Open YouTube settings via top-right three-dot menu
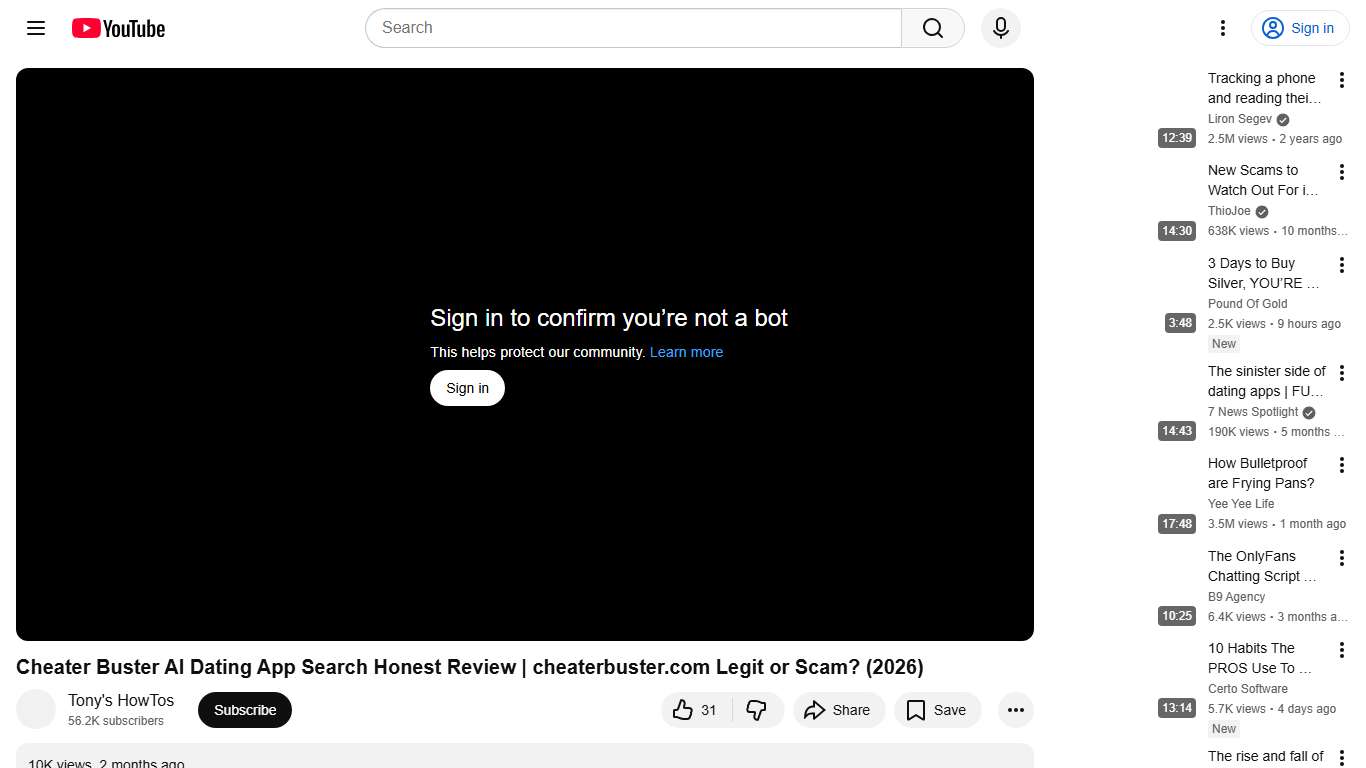 pyautogui.click(x=1222, y=28)
